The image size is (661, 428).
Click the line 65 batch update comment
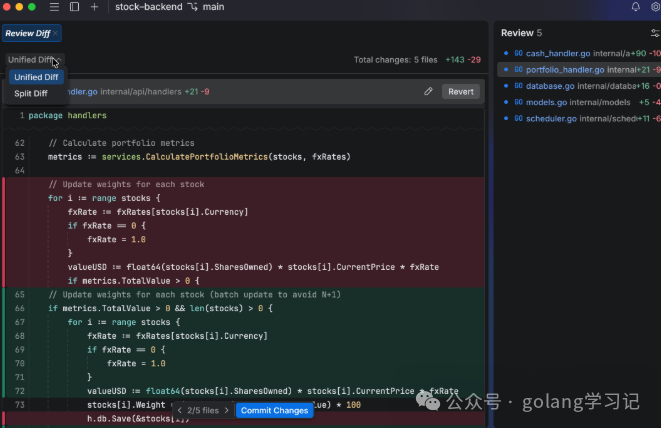point(195,295)
